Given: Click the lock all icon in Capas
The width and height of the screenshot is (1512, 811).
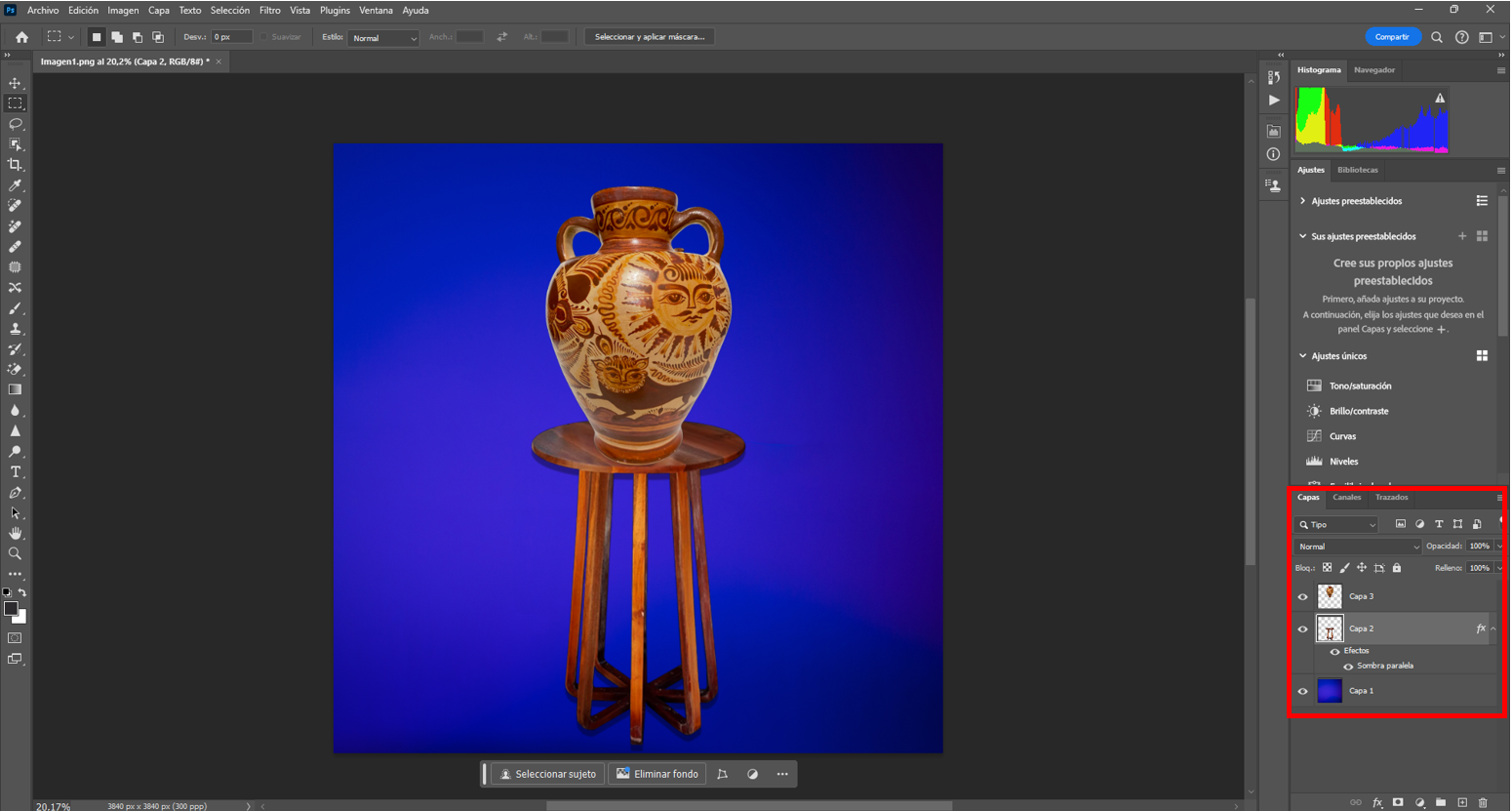Looking at the screenshot, I should click(x=1397, y=567).
